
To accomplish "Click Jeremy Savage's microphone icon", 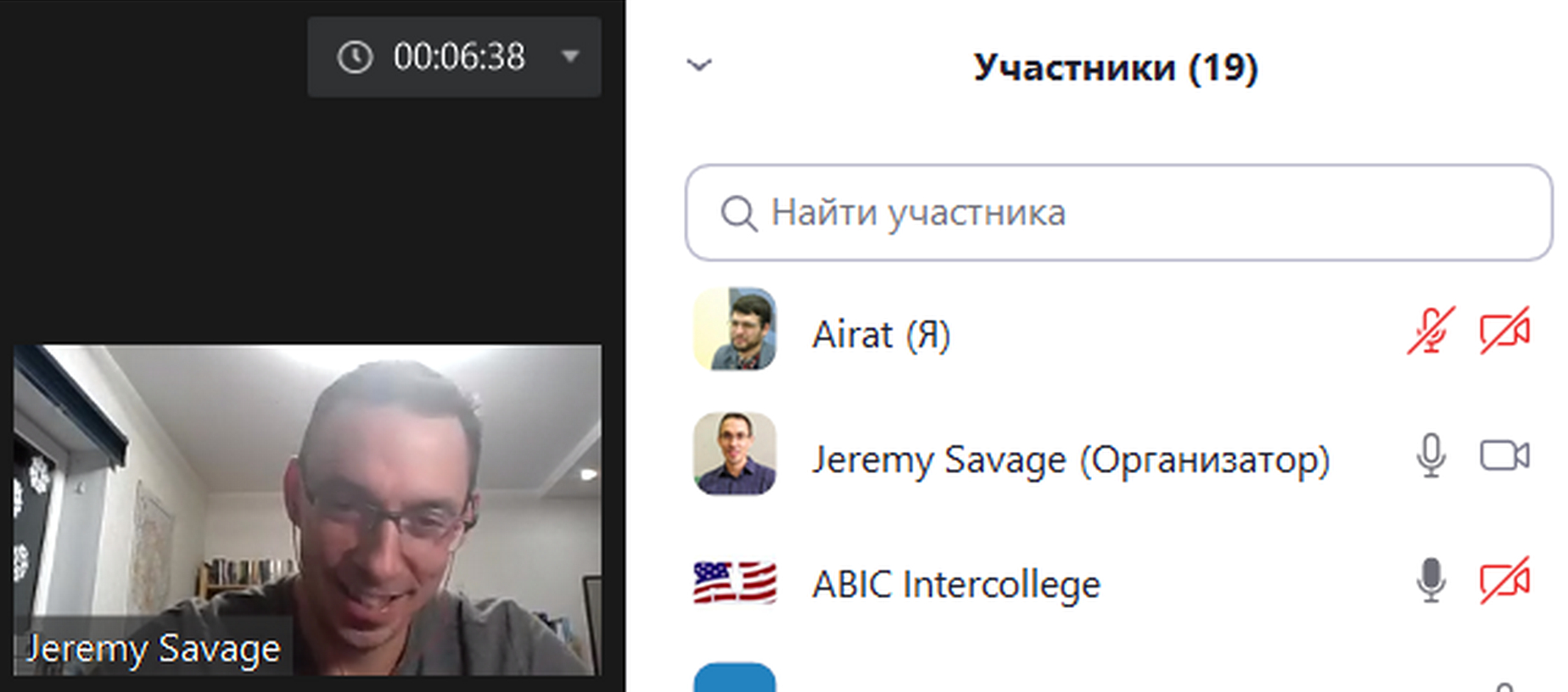I will point(1431,455).
